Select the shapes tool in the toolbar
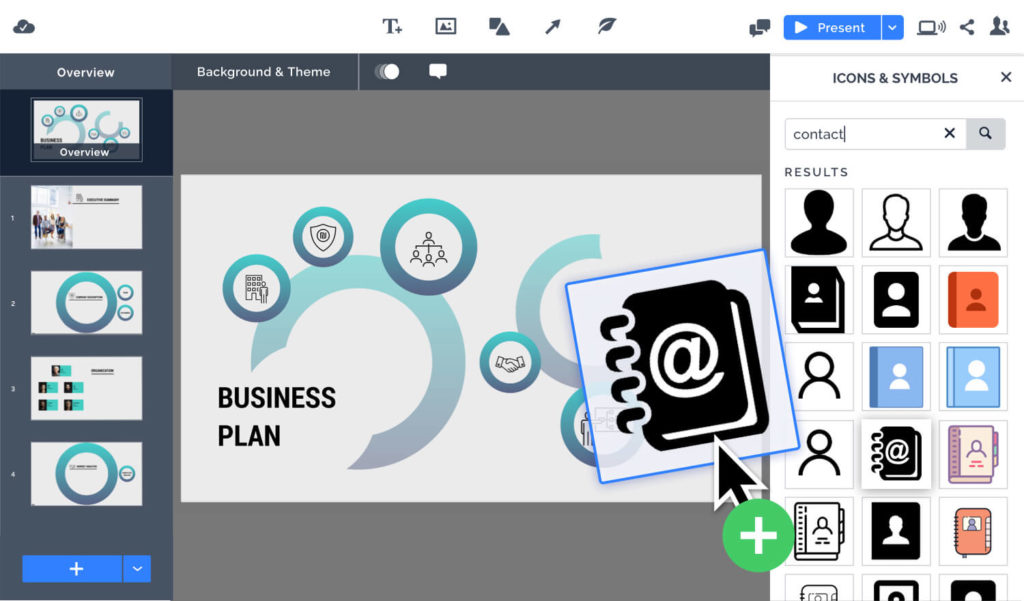This screenshot has height=601, width=1024. pyautogui.click(x=498, y=27)
